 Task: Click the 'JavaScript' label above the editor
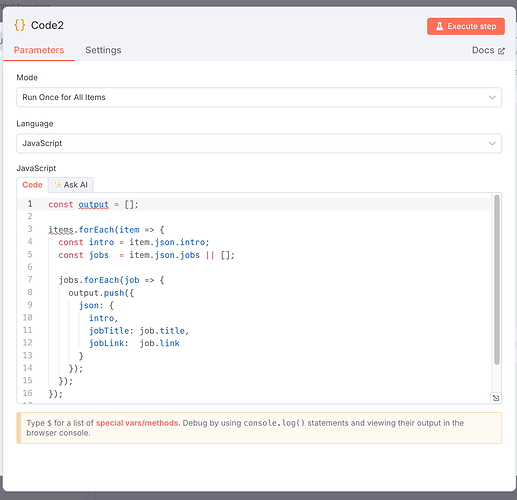point(36,168)
